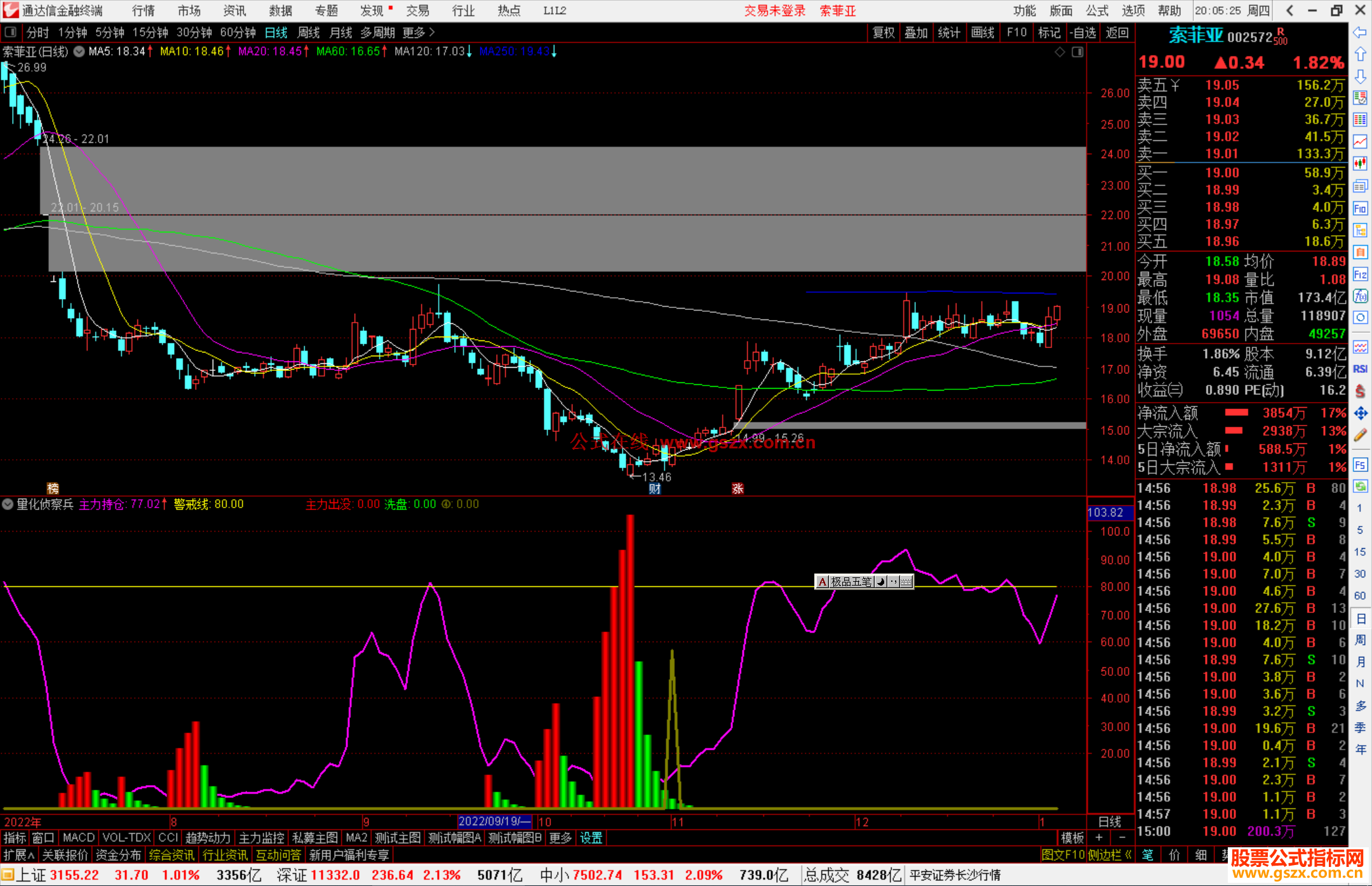This screenshot has height=886, width=1372.
Task: Click the F12 sidebar icon
Action: [1360, 274]
